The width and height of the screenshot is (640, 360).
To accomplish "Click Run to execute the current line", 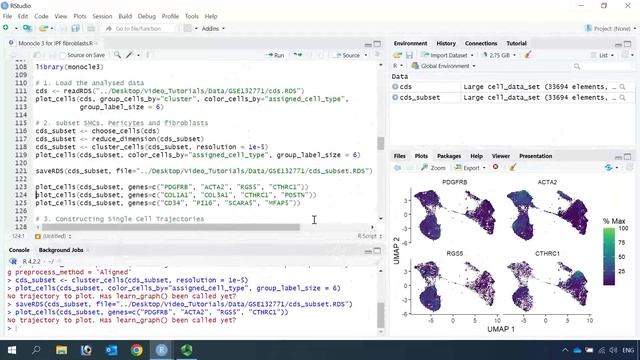I will pos(275,55).
